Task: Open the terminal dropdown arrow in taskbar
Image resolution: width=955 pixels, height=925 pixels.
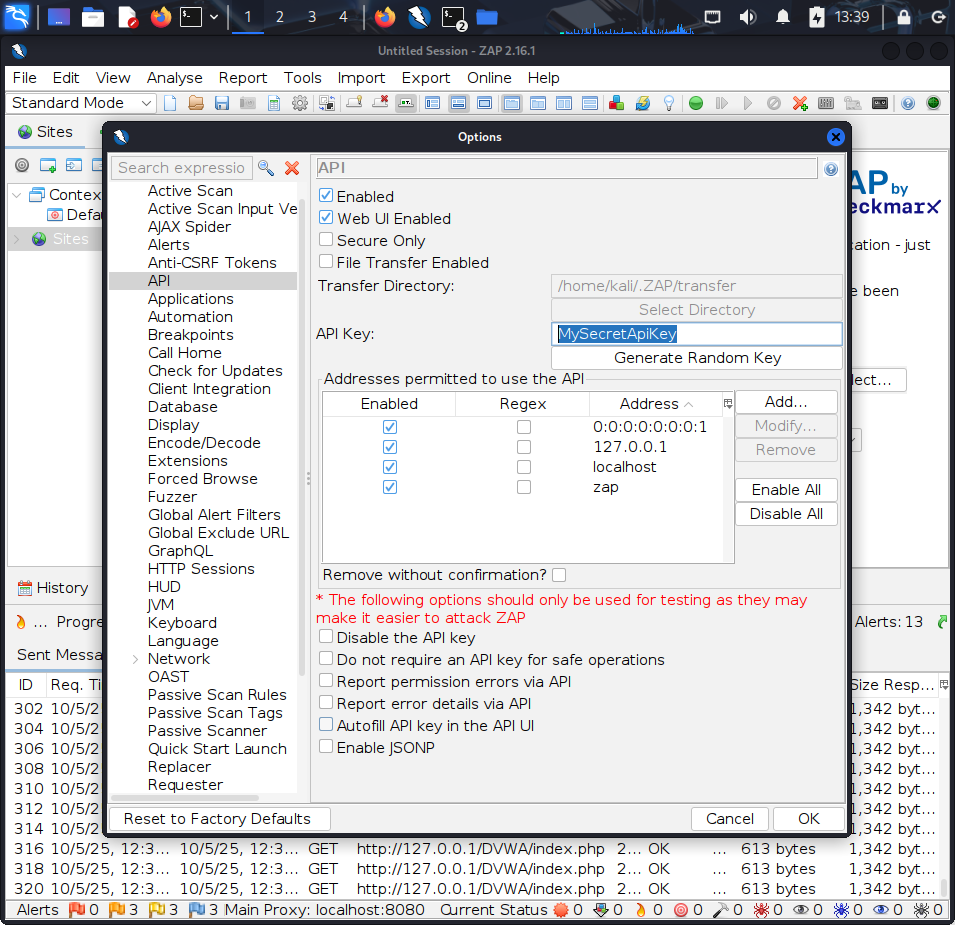Action: (x=214, y=17)
